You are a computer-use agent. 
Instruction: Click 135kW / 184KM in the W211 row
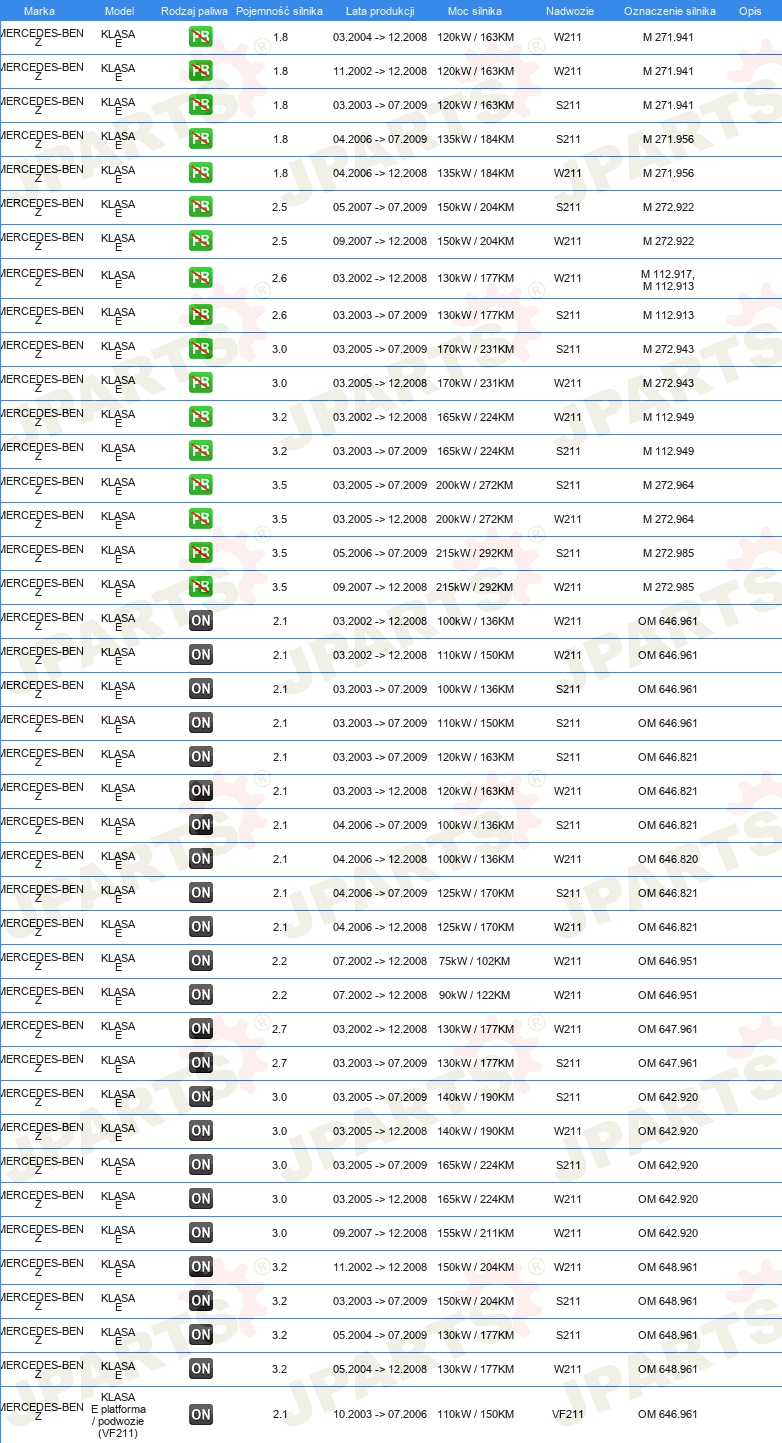(x=475, y=174)
